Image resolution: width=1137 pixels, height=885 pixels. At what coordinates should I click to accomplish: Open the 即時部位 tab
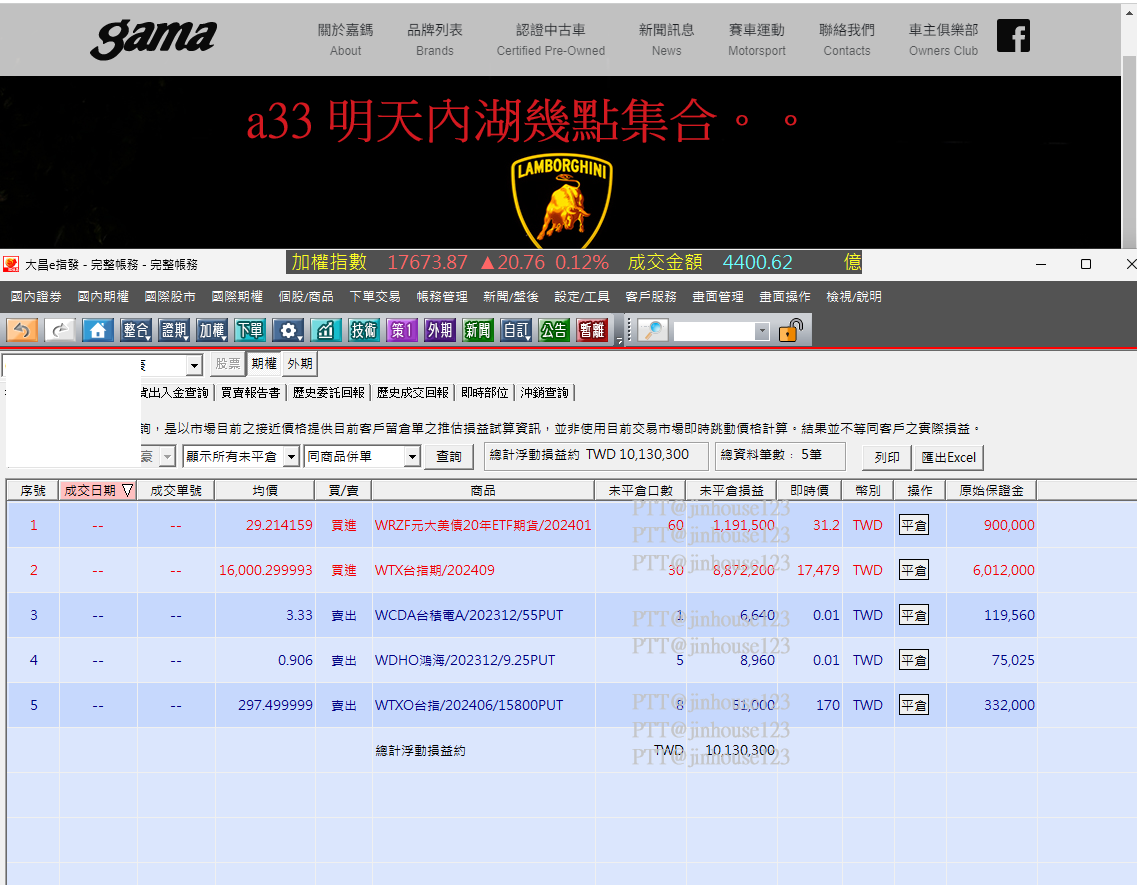[x=484, y=392]
